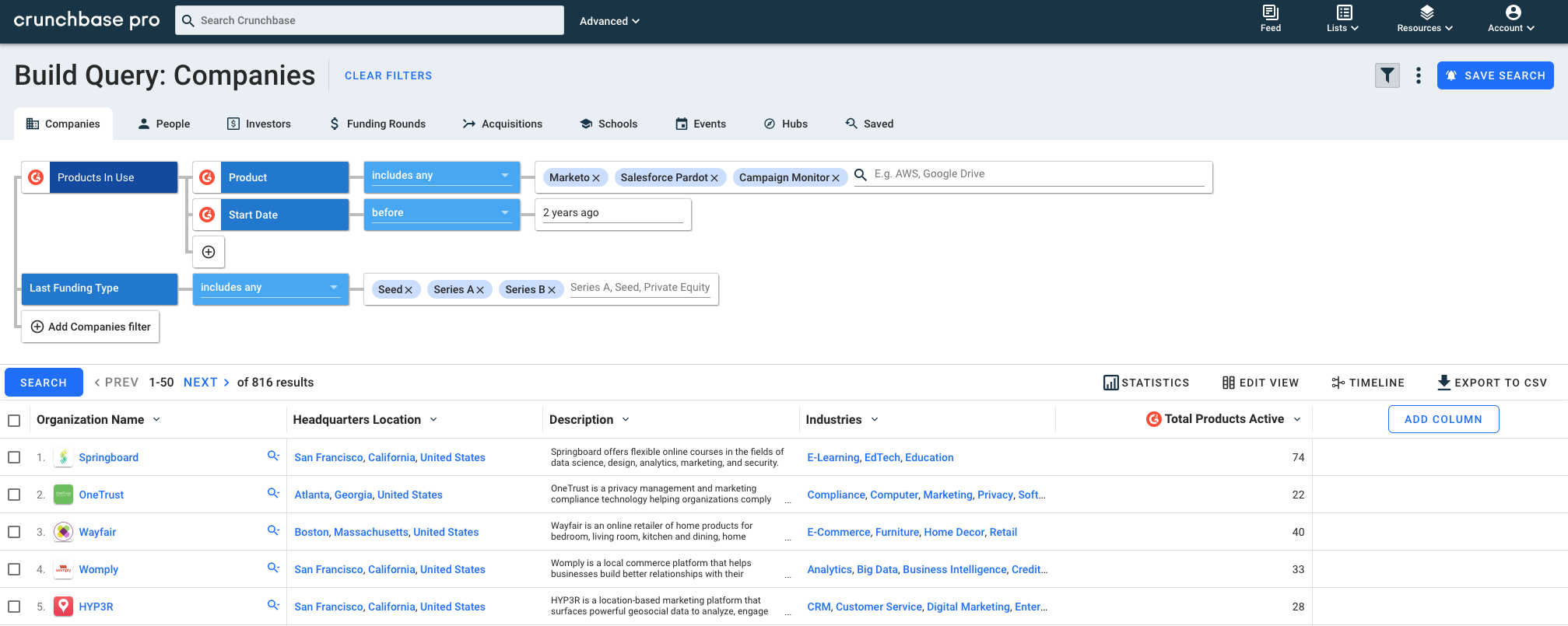
Task: Check the HYP3R row checkbox
Action: [x=14, y=607]
